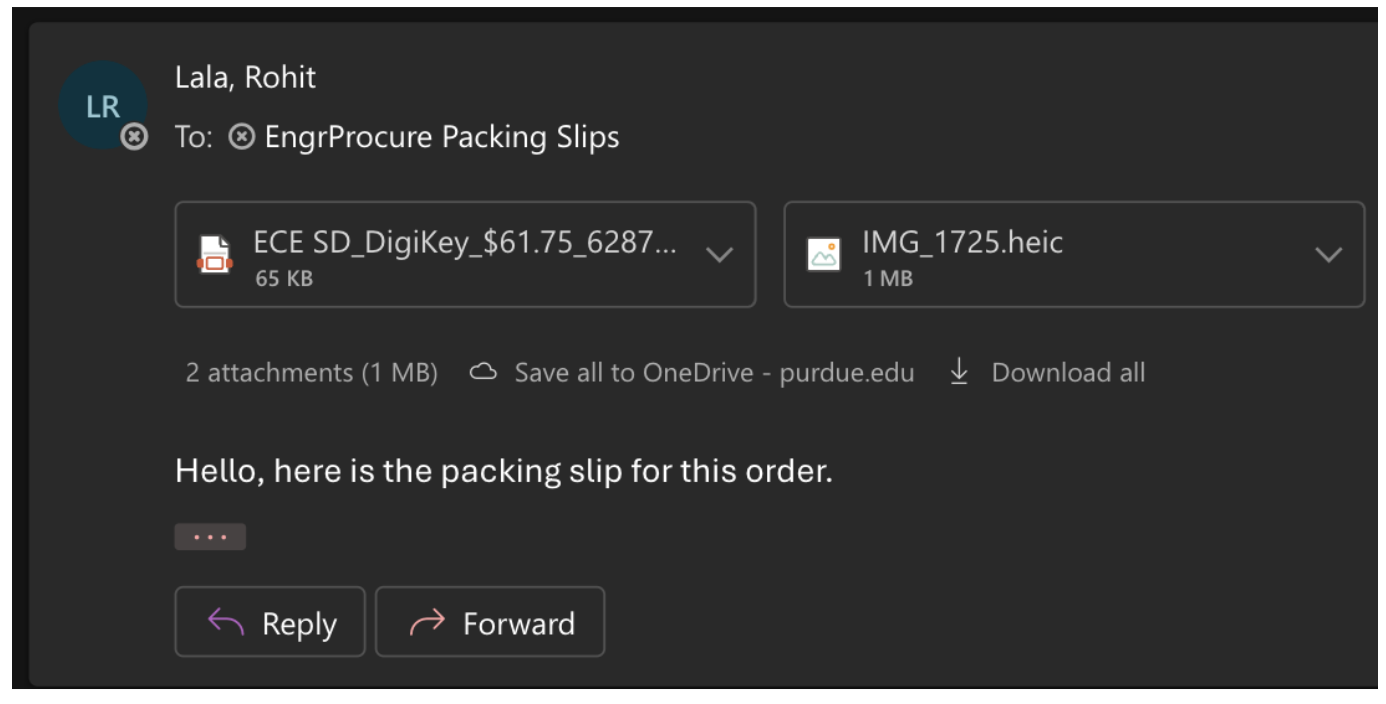Viewport: 1386px width, 704px height.
Task: Click the image file icon for IMG_1725.heic
Action: [824, 255]
